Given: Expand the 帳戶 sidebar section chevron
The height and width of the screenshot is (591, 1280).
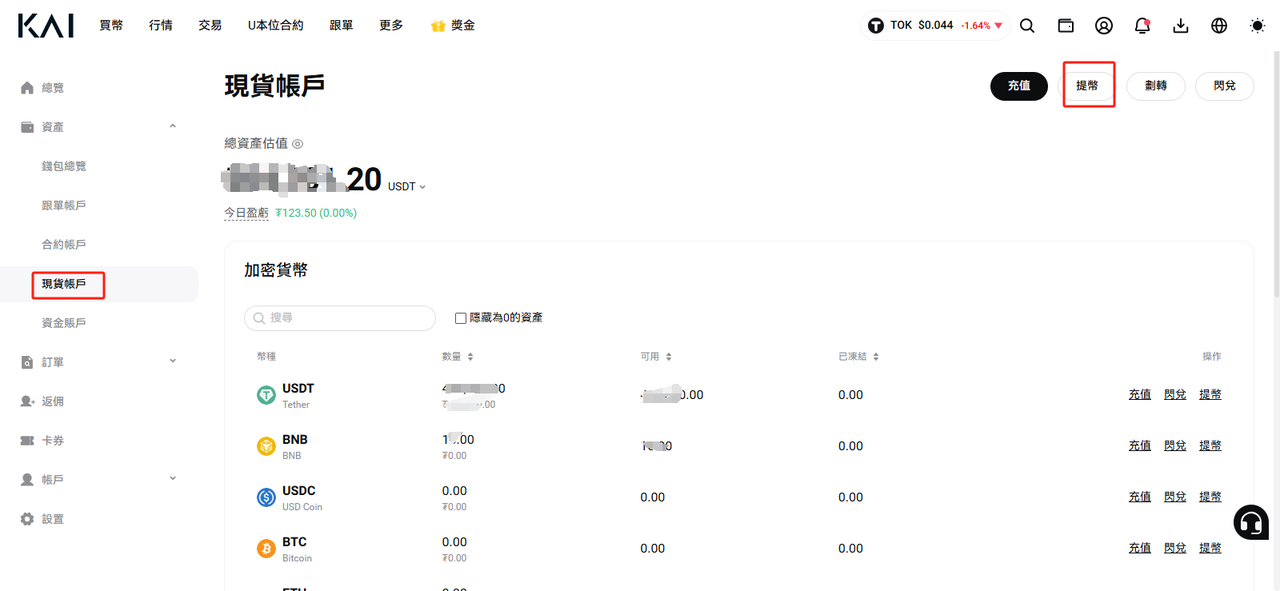Looking at the screenshot, I should (173, 479).
